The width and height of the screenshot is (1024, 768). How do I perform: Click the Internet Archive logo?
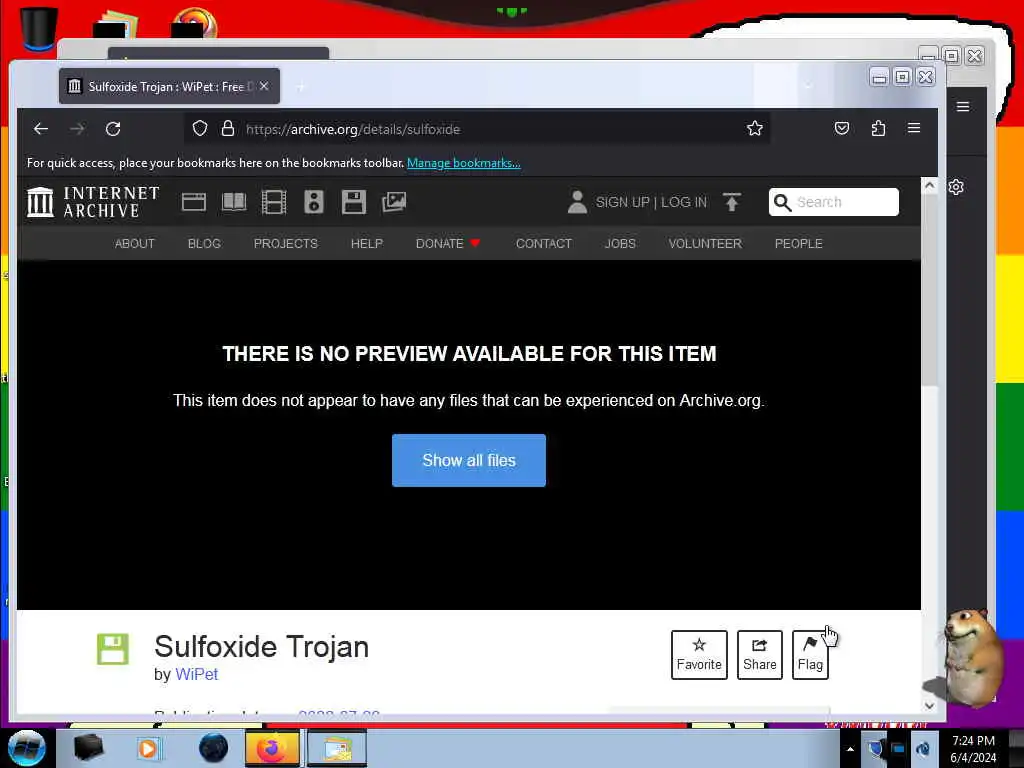93,202
